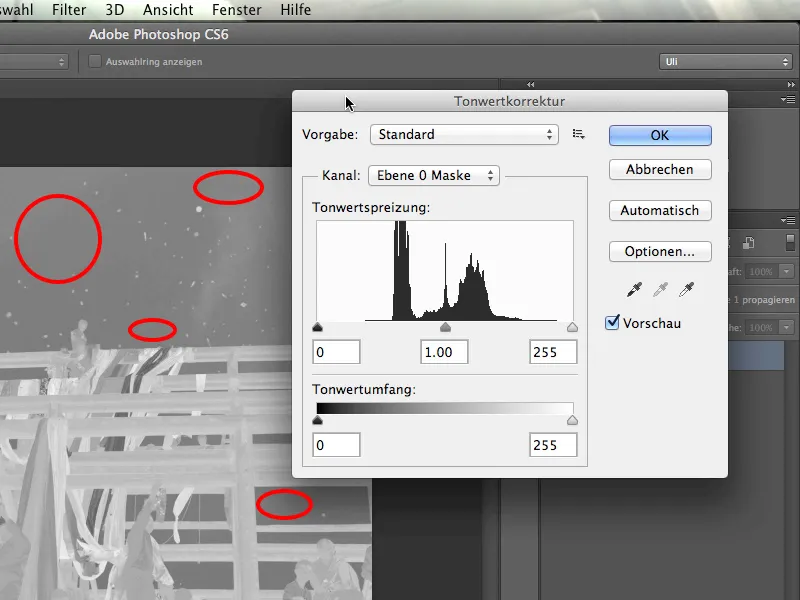Image resolution: width=800 pixels, height=600 pixels.
Task: Click the input highlight (white) slider triangle
Action: (572, 327)
